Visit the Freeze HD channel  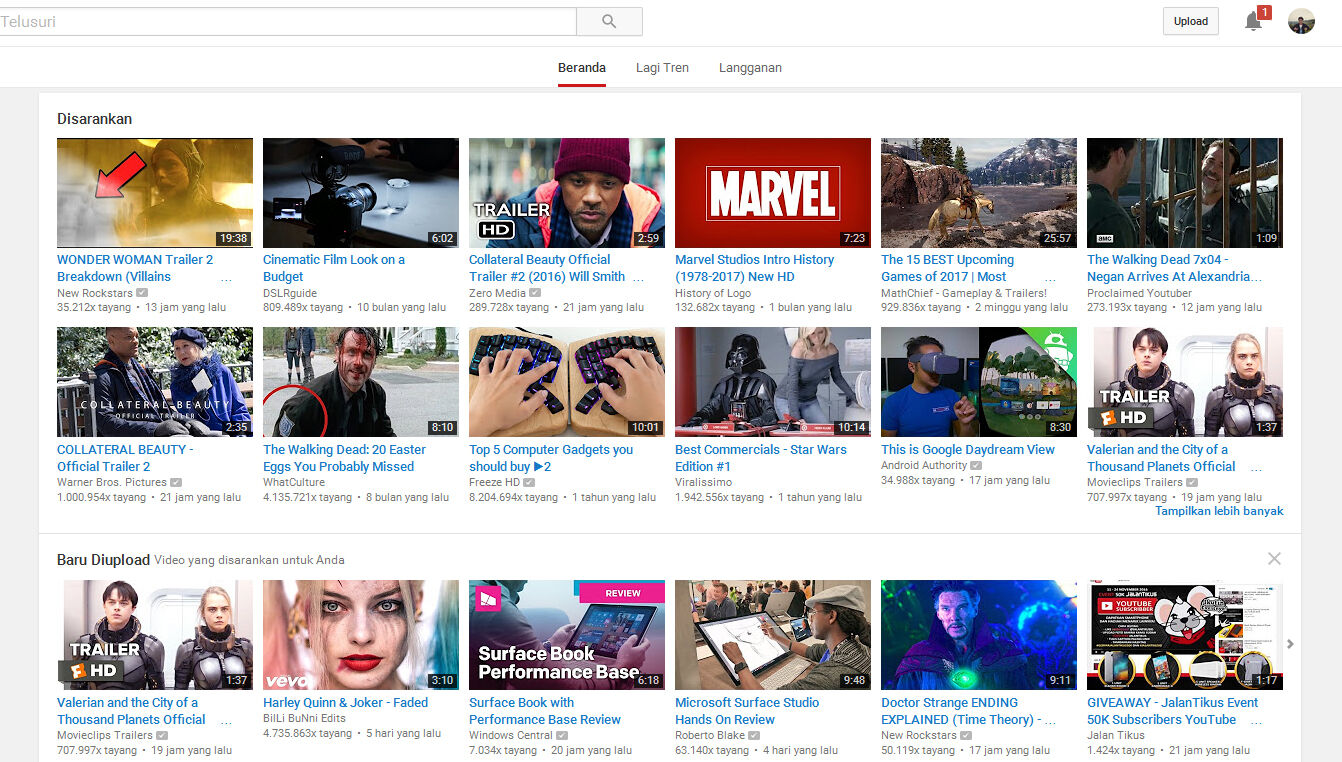pos(494,482)
